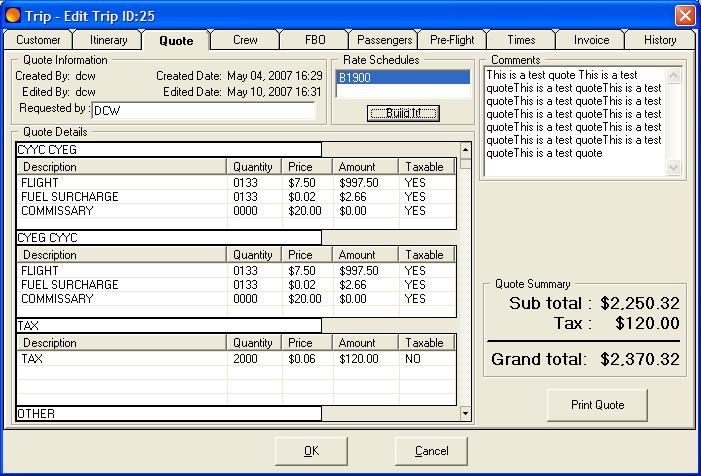Click Description column header in CYYC CYEG table
The image size is (701, 476).
coord(122,167)
